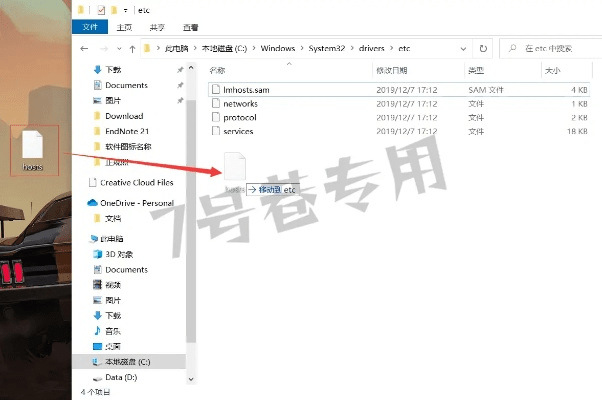602x400 pixels.
Task: Open Creative Cloud Files in sidebar
Action: click(x=136, y=182)
